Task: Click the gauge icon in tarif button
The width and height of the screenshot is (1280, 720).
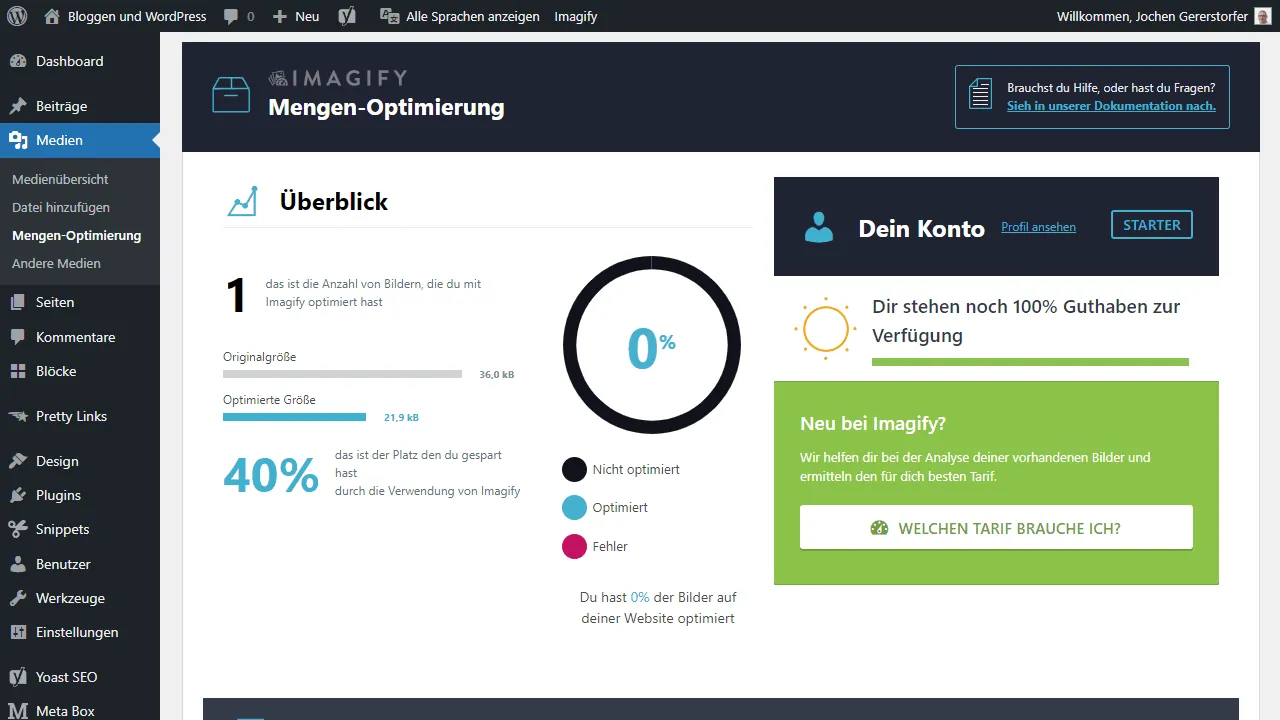Action: pyautogui.click(x=879, y=528)
